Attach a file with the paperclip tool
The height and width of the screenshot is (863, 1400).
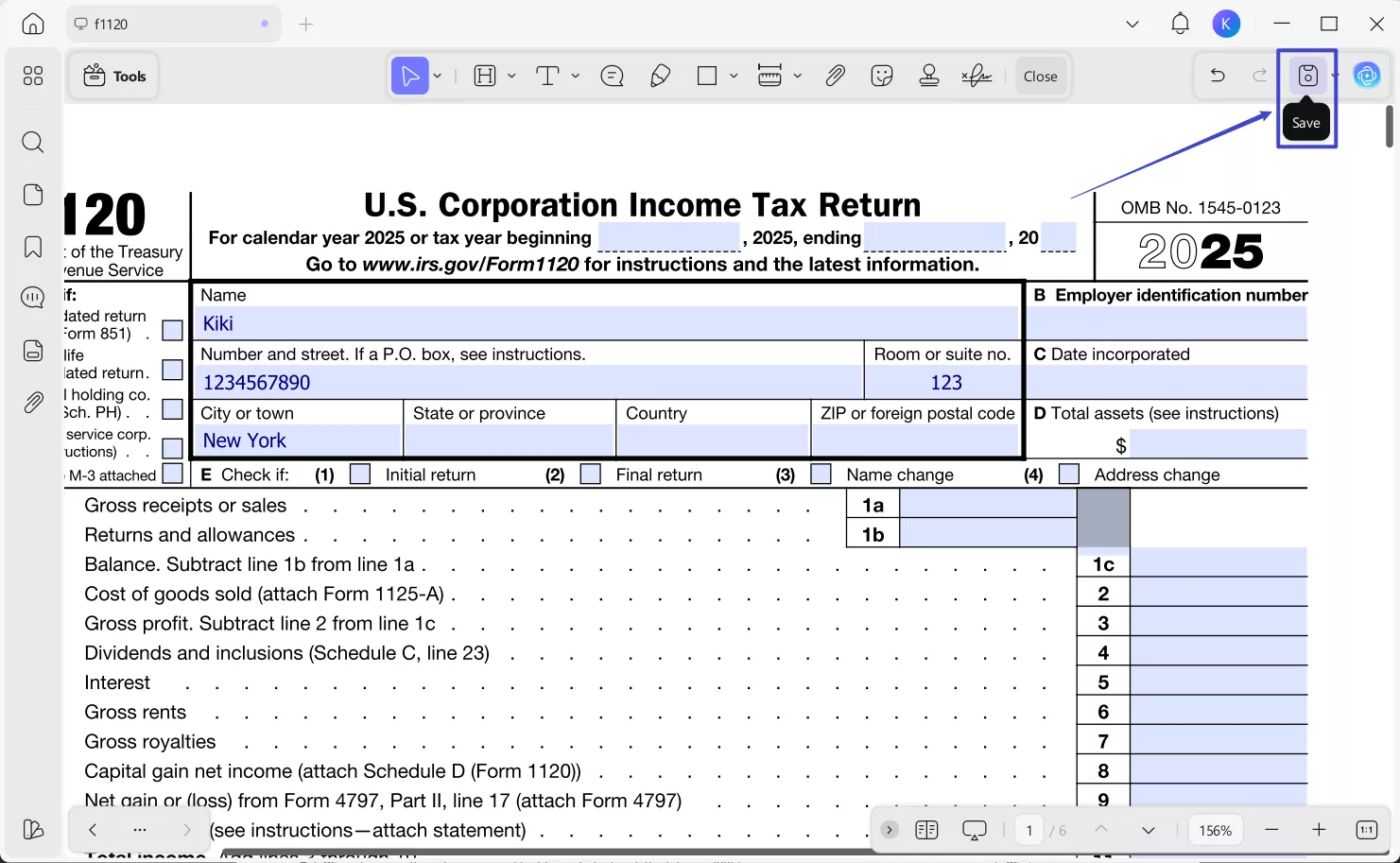[x=835, y=76]
